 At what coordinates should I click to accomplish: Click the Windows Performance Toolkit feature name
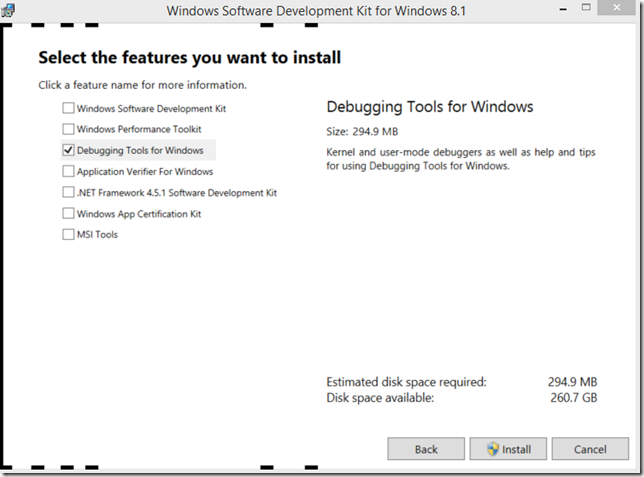point(139,129)
